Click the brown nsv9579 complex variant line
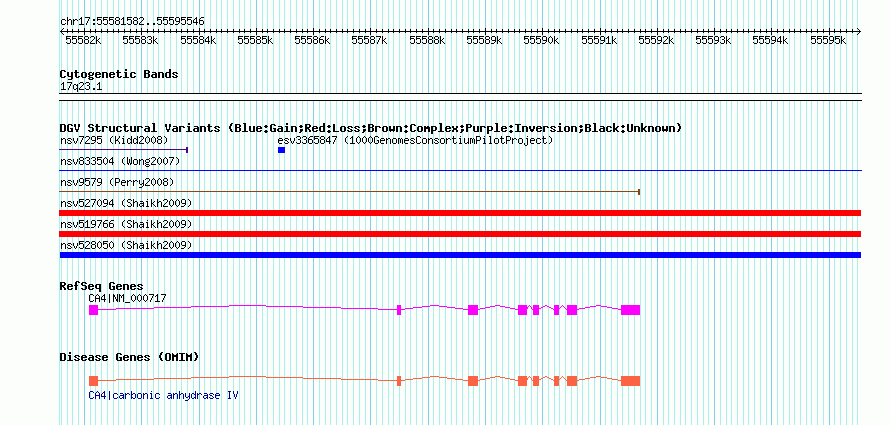 coord(350,192)
